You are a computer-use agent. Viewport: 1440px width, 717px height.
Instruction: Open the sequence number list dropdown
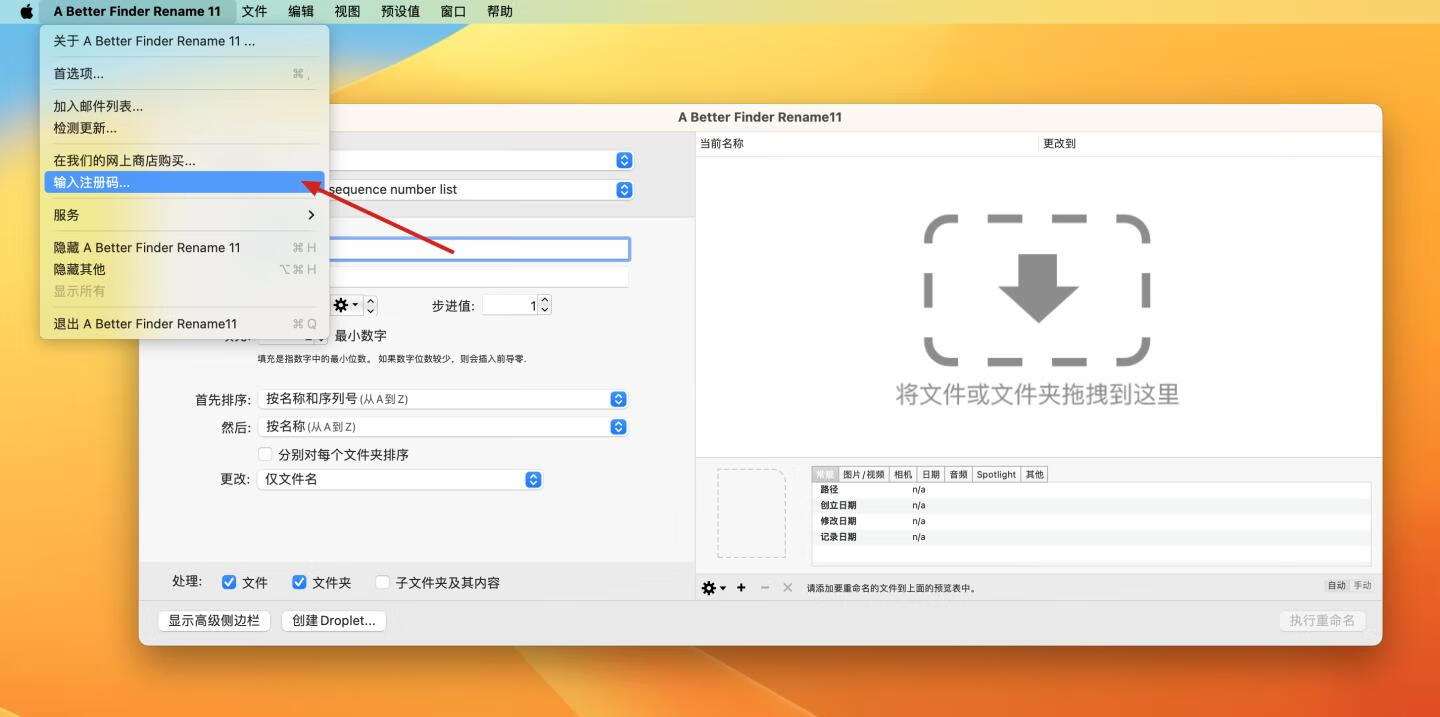point(624,189)
